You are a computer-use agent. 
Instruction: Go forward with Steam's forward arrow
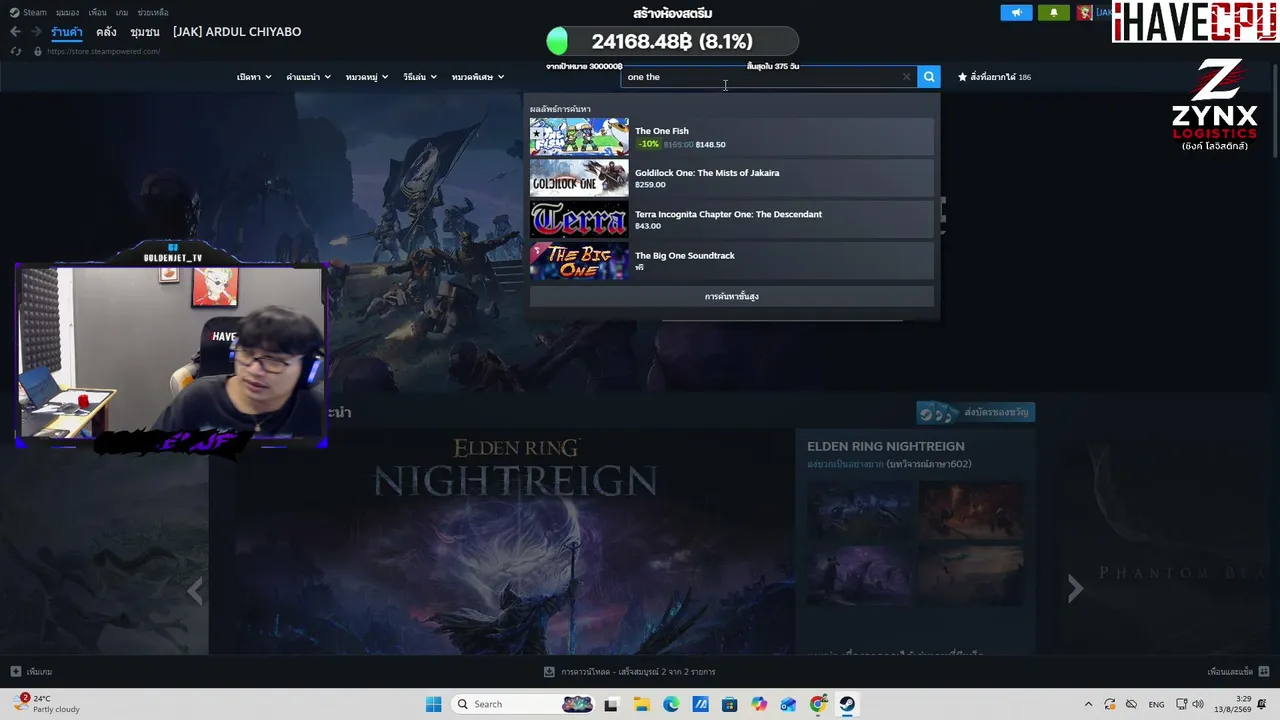35,32
